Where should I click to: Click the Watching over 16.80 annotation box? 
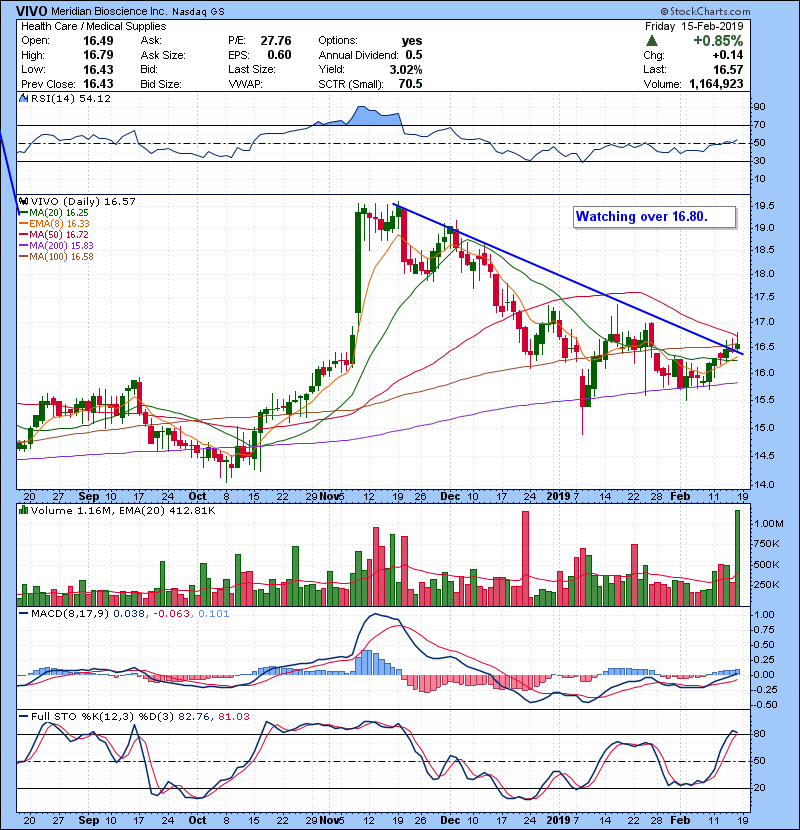point(654,217)
